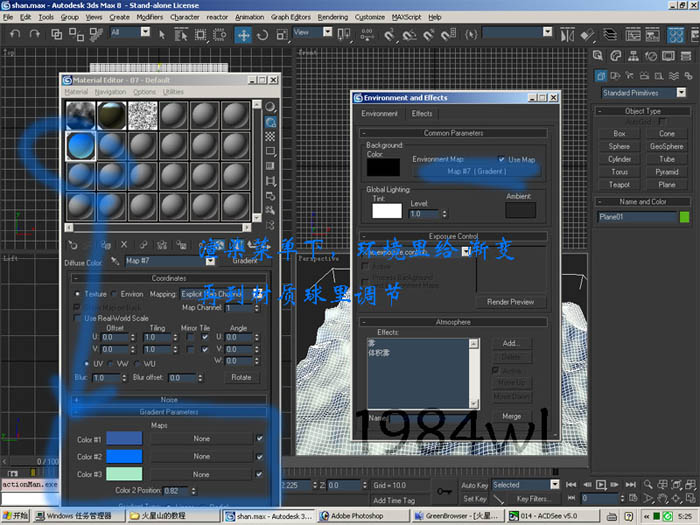Open the Selected key filter dropdown

pyautogui.click(x=554, y=484)
